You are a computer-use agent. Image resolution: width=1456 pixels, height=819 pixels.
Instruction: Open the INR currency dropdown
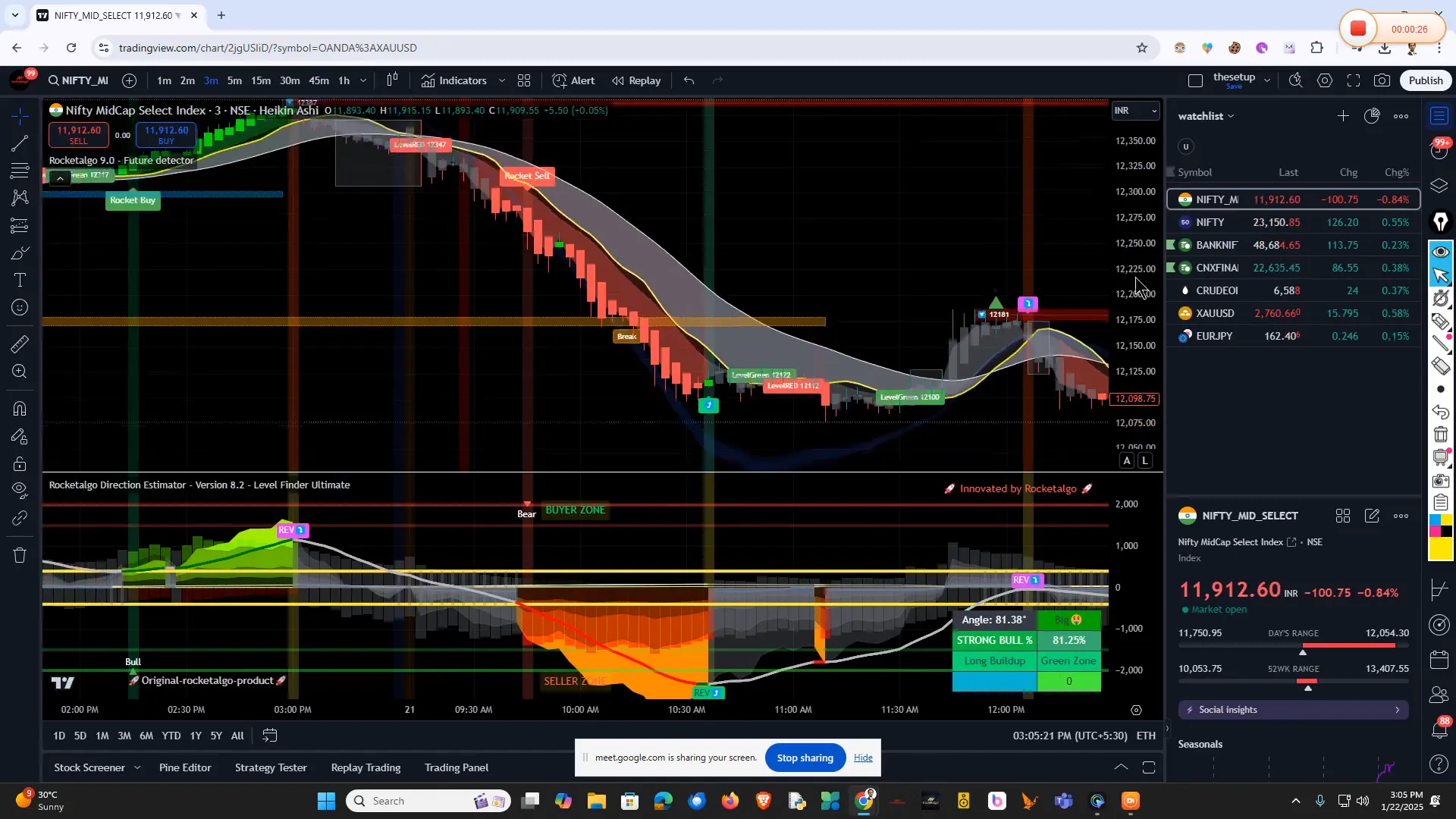pos(1135,111)
